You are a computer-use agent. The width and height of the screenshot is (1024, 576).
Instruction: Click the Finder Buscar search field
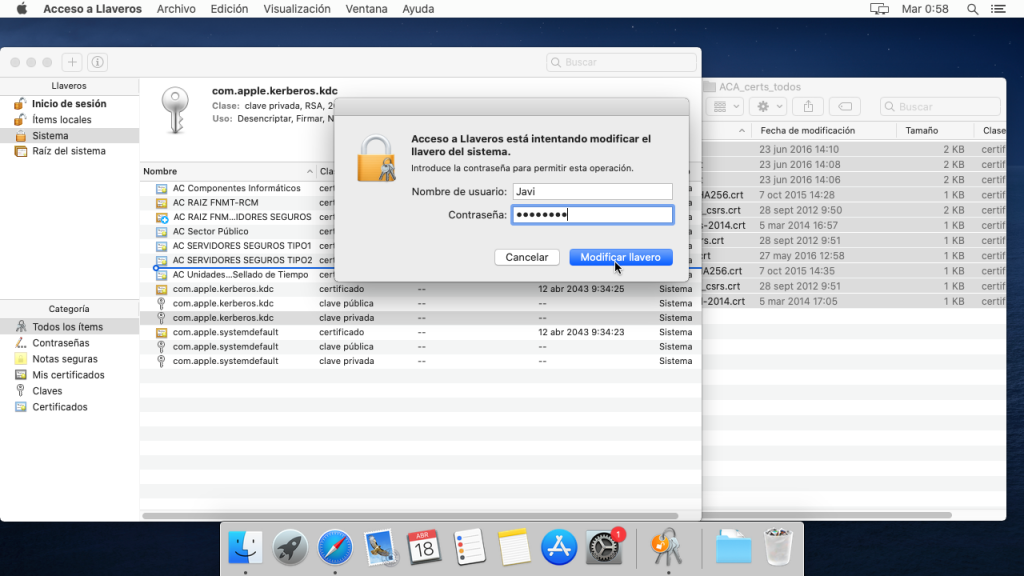(x=940, y=106)
